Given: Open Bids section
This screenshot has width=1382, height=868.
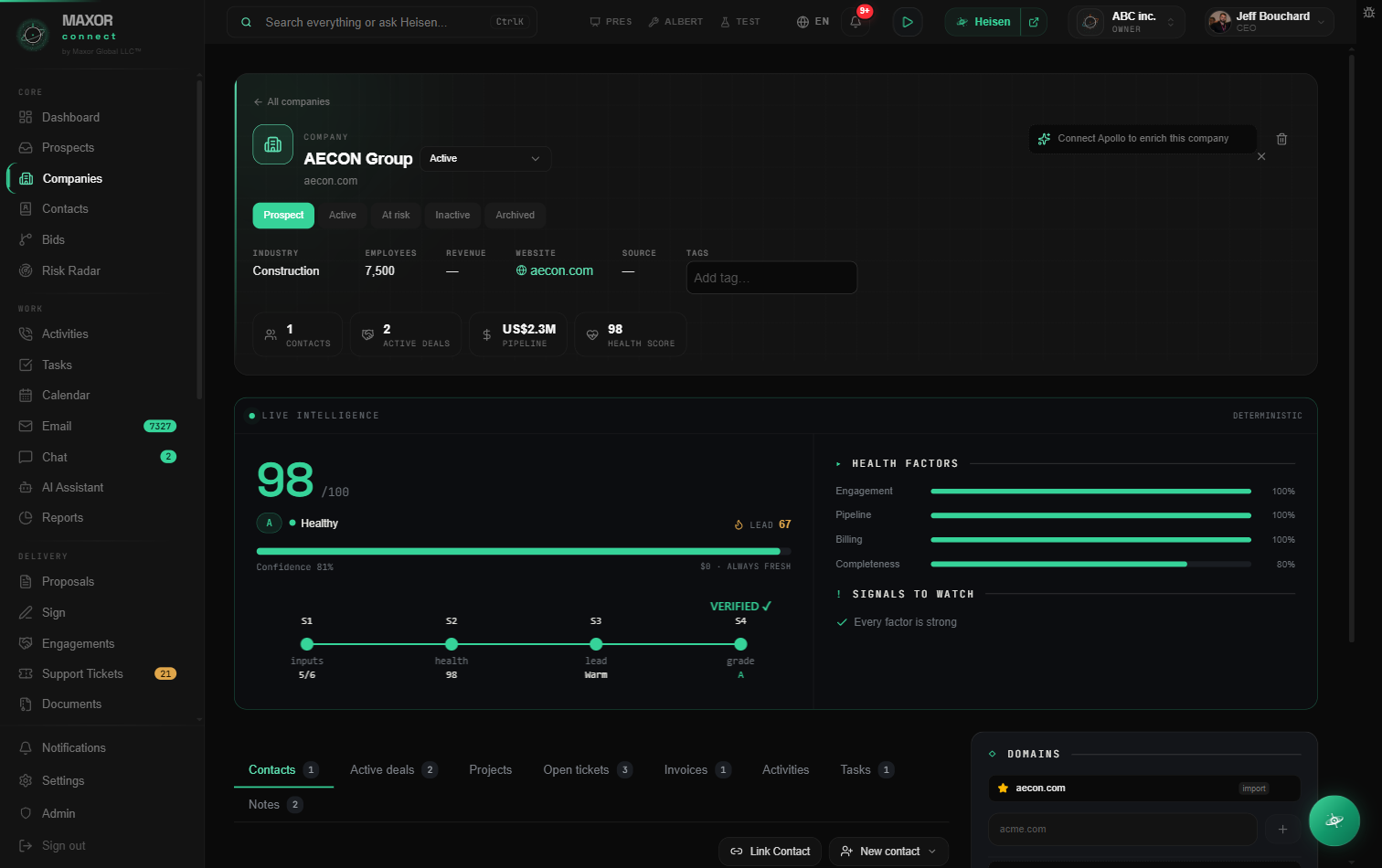Looking at the screenshot, I should pos(53,239).
